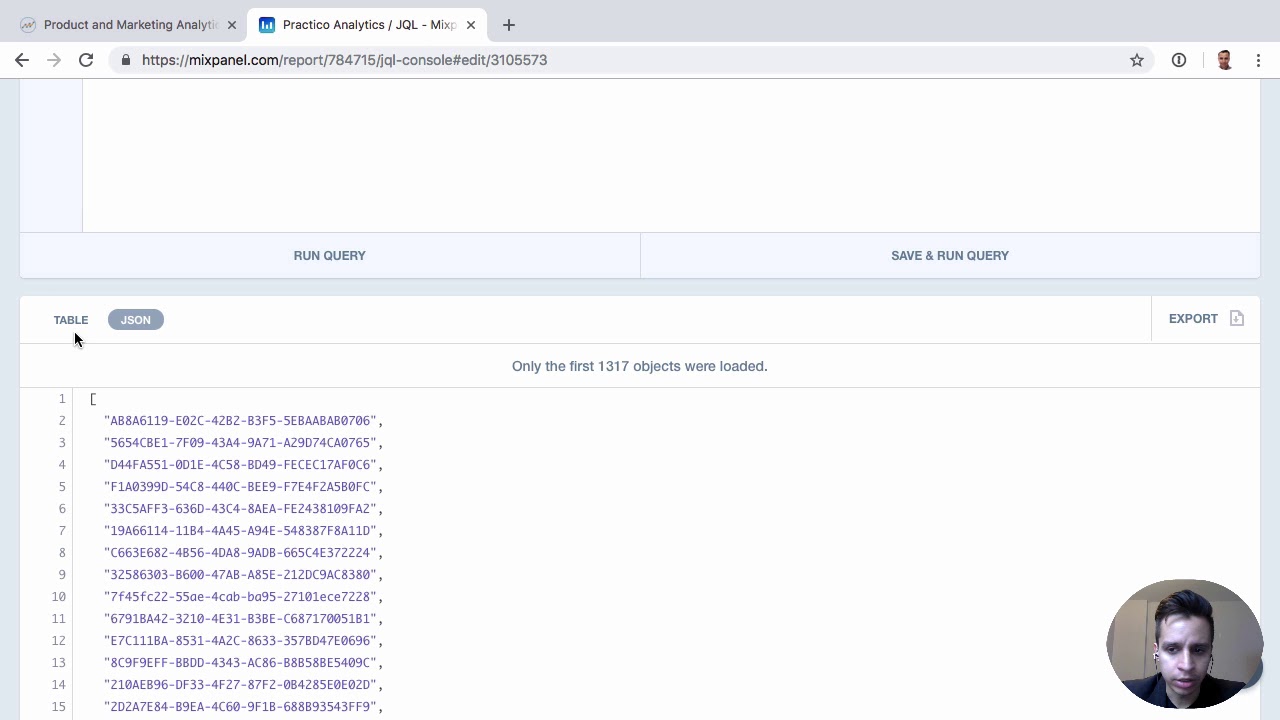
Task: Click the Mixpanel favicon on active tab
Action: click(x=267, y=25)
